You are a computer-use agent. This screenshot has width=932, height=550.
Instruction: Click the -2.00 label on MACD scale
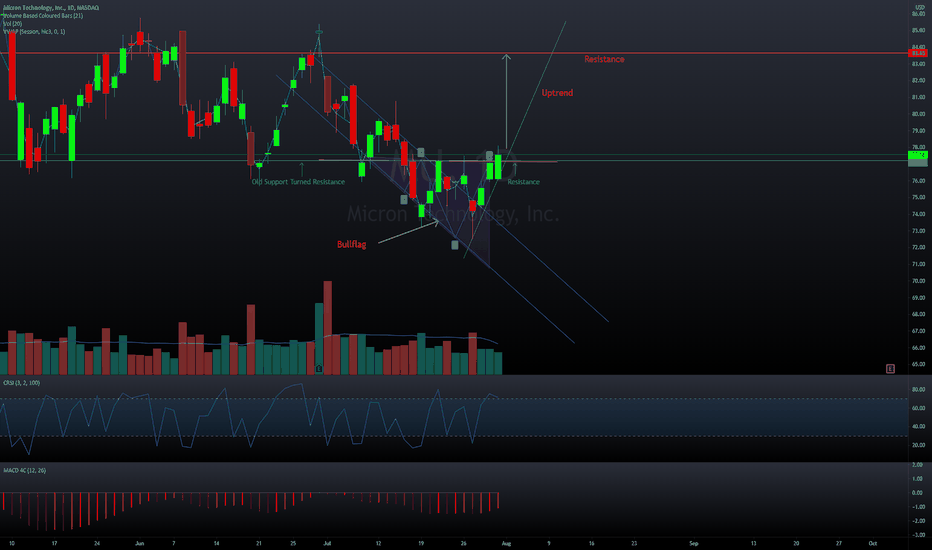(918, 521)
